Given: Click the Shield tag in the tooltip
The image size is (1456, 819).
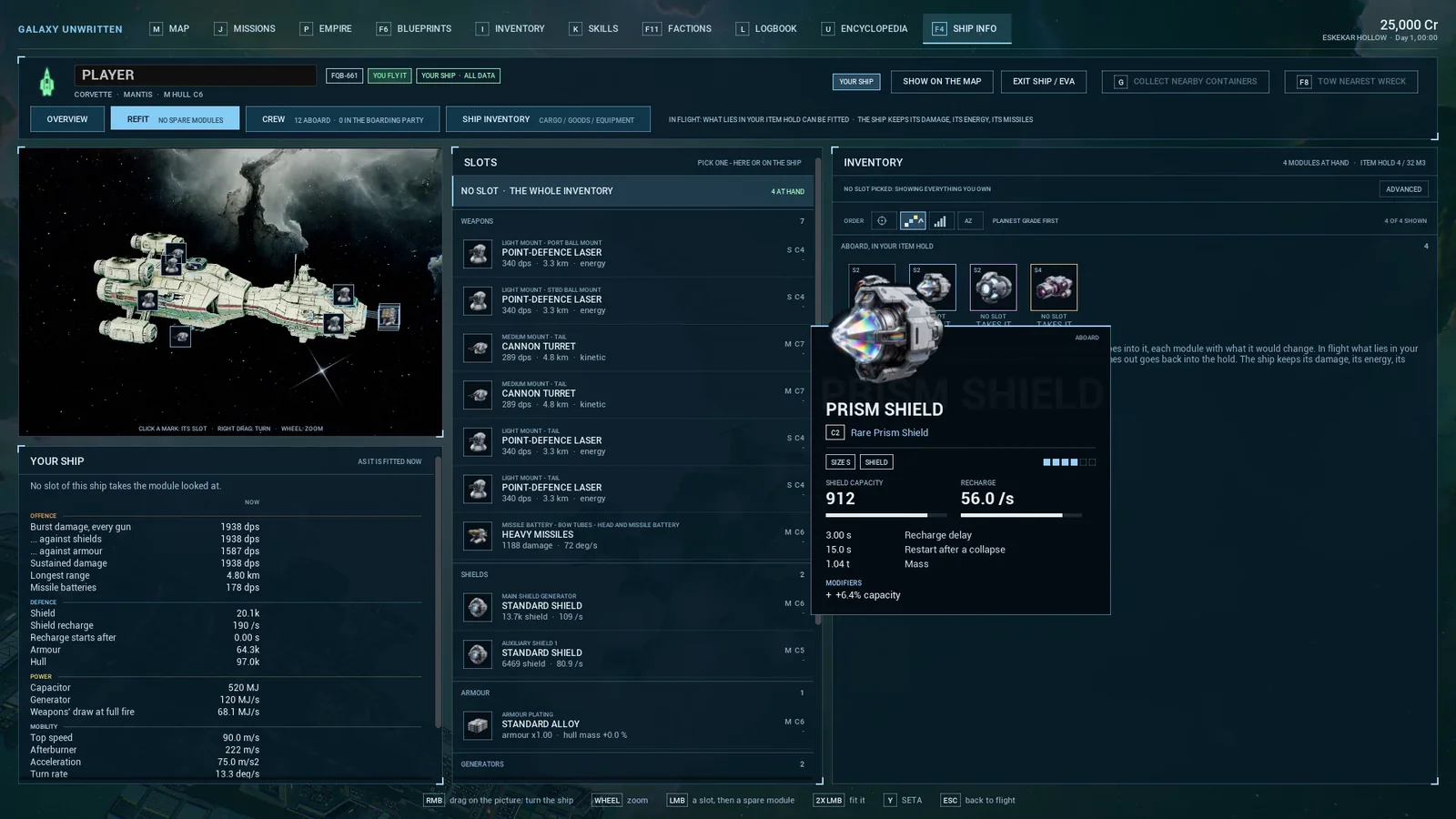Looking at the screenshot, I should click(x=876, y=462).
